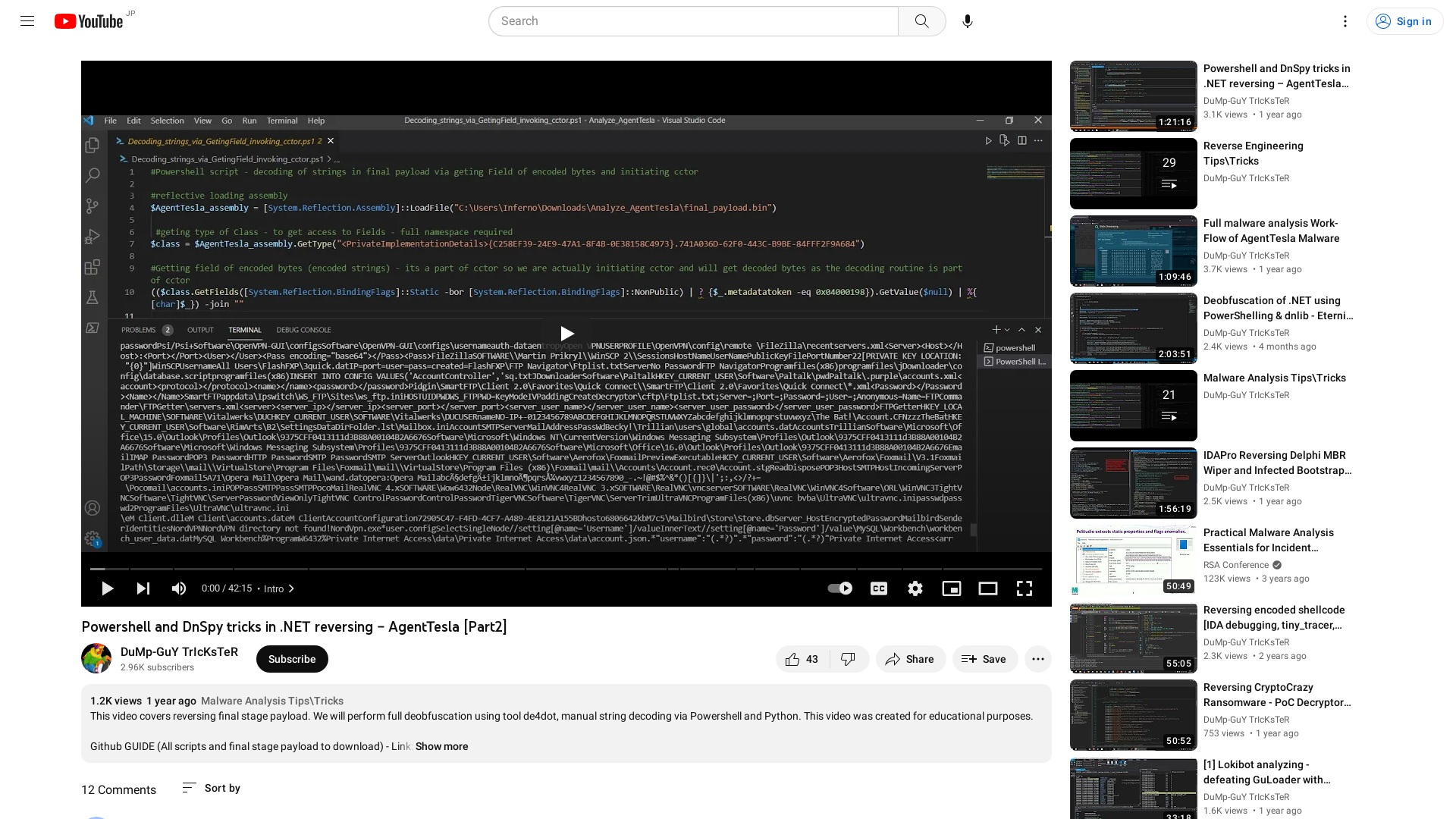This screenshot has width=1456, height=819.
Task: Click the large center play button
Action: [566, 334]
